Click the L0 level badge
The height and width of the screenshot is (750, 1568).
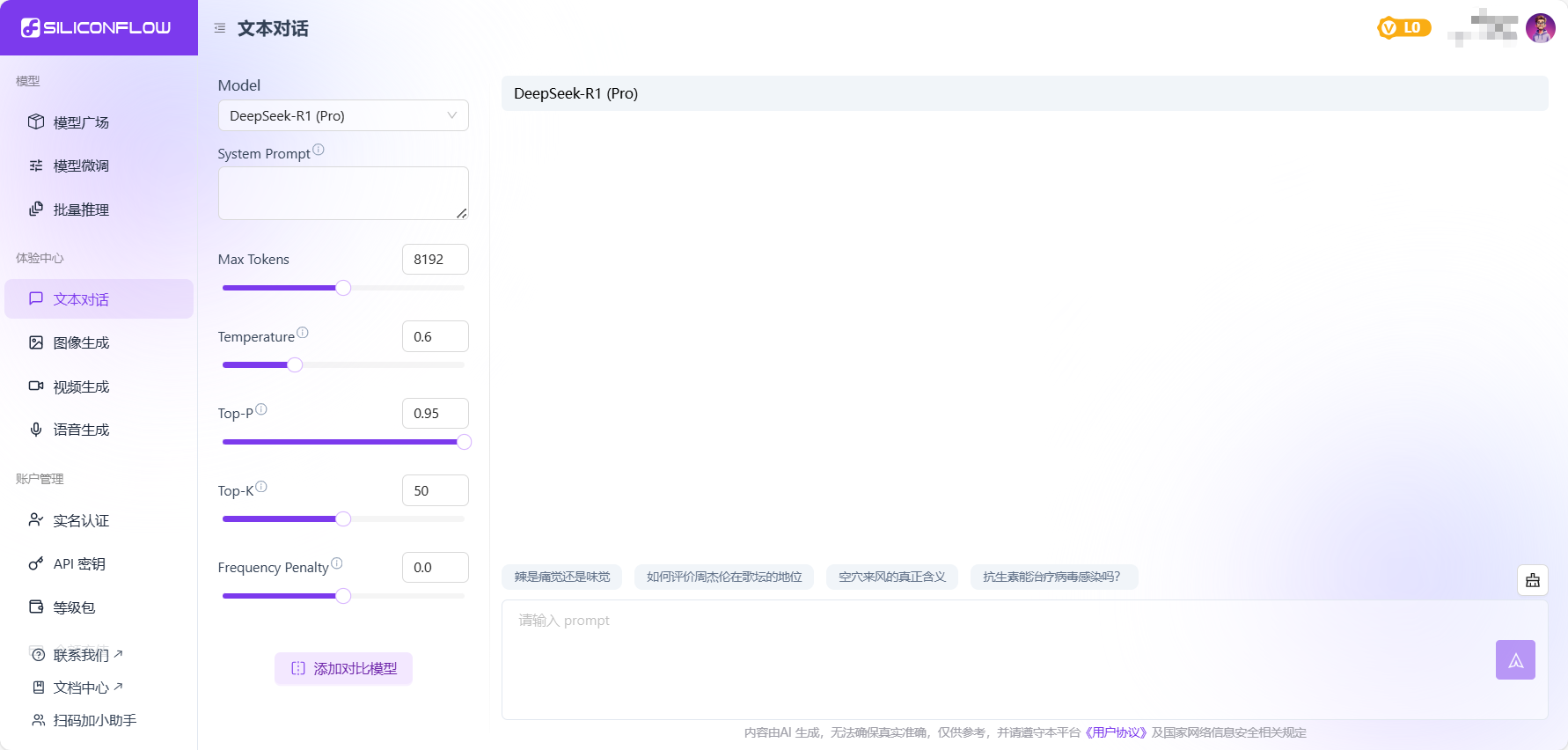(x=1404, y=28)
